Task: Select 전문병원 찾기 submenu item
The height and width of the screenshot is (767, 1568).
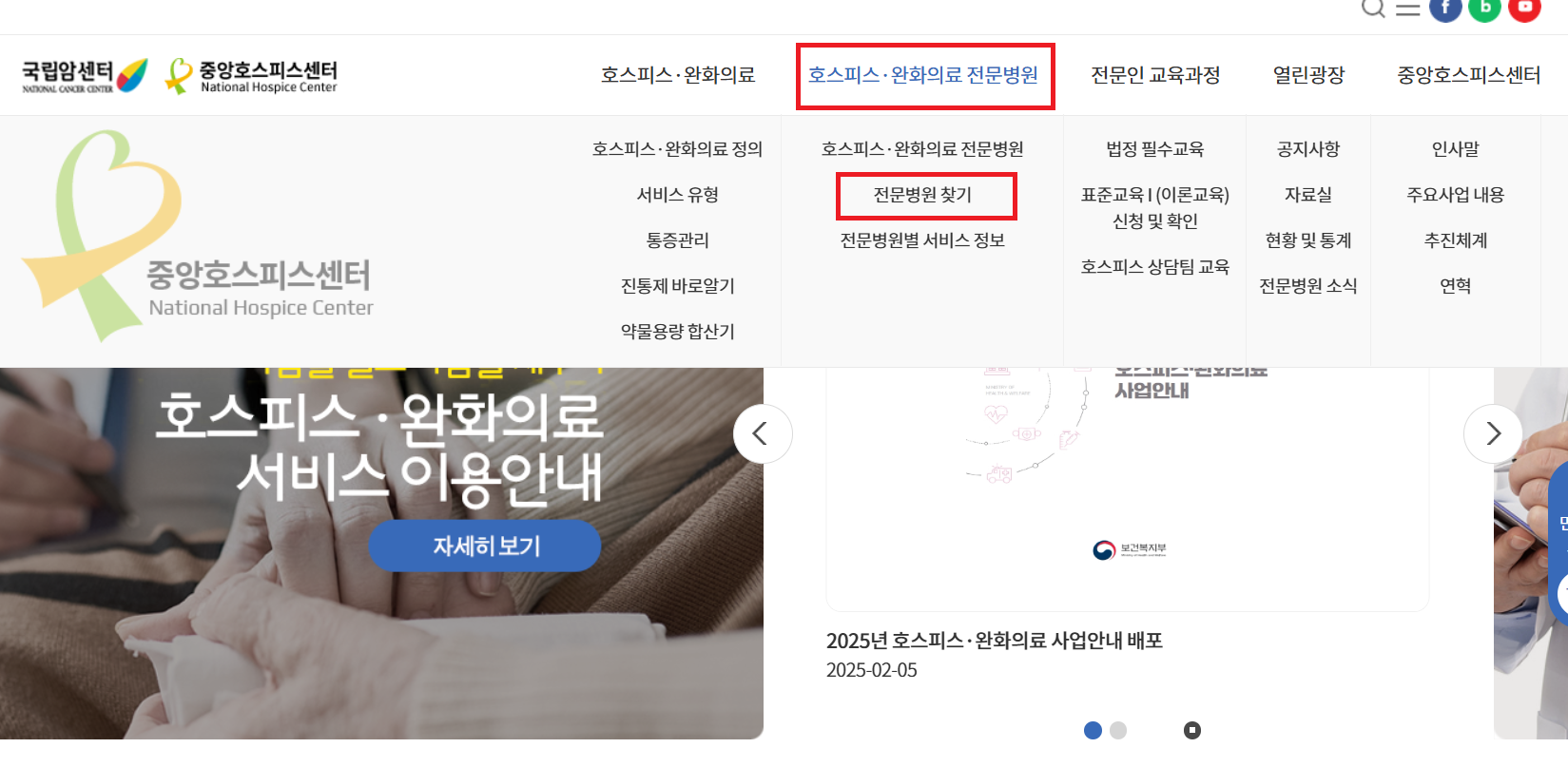Action: click(923, 195)
